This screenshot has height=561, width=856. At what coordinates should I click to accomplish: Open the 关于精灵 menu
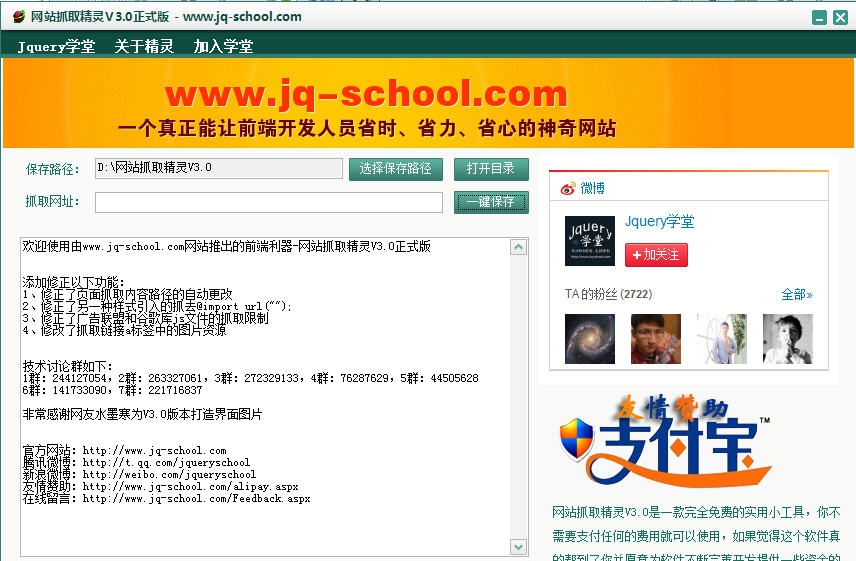coord(144,46)
